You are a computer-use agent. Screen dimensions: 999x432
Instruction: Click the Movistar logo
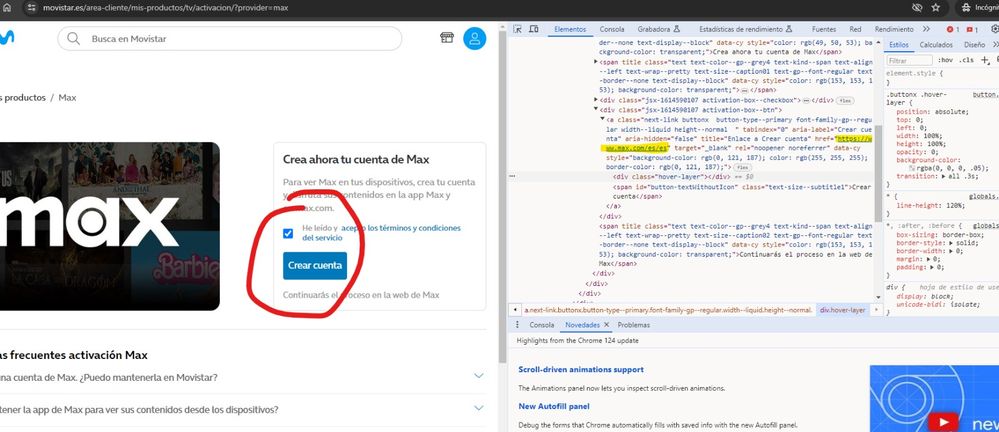[x=6, y=39]
